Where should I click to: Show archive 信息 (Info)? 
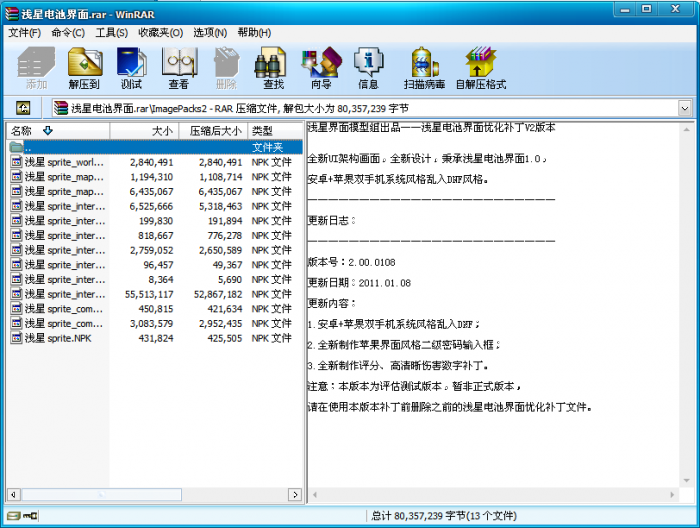[368, 68]
